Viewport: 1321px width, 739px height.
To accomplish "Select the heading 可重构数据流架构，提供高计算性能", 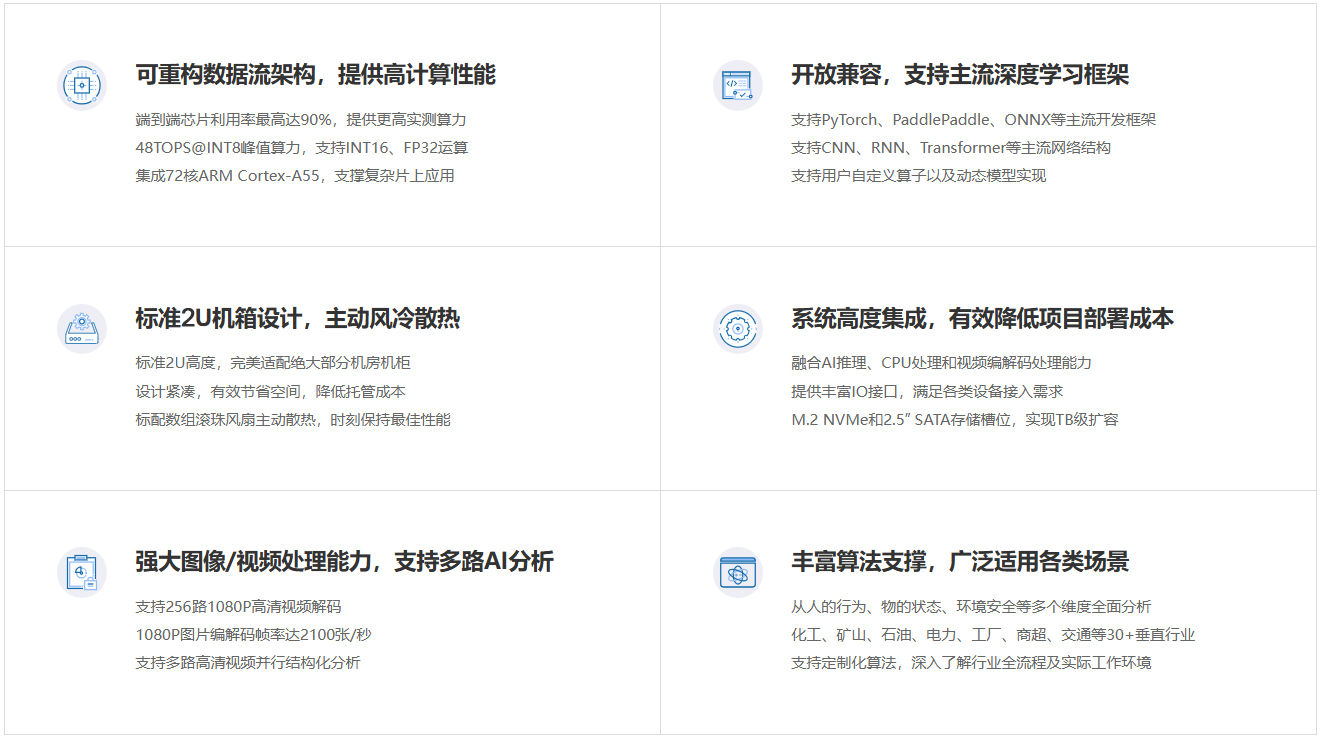I will click(x=315, y=75).
